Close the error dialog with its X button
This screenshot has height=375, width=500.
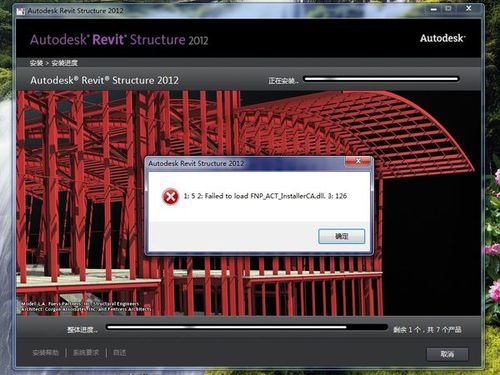pyautogui.click(x=358, y=161)
